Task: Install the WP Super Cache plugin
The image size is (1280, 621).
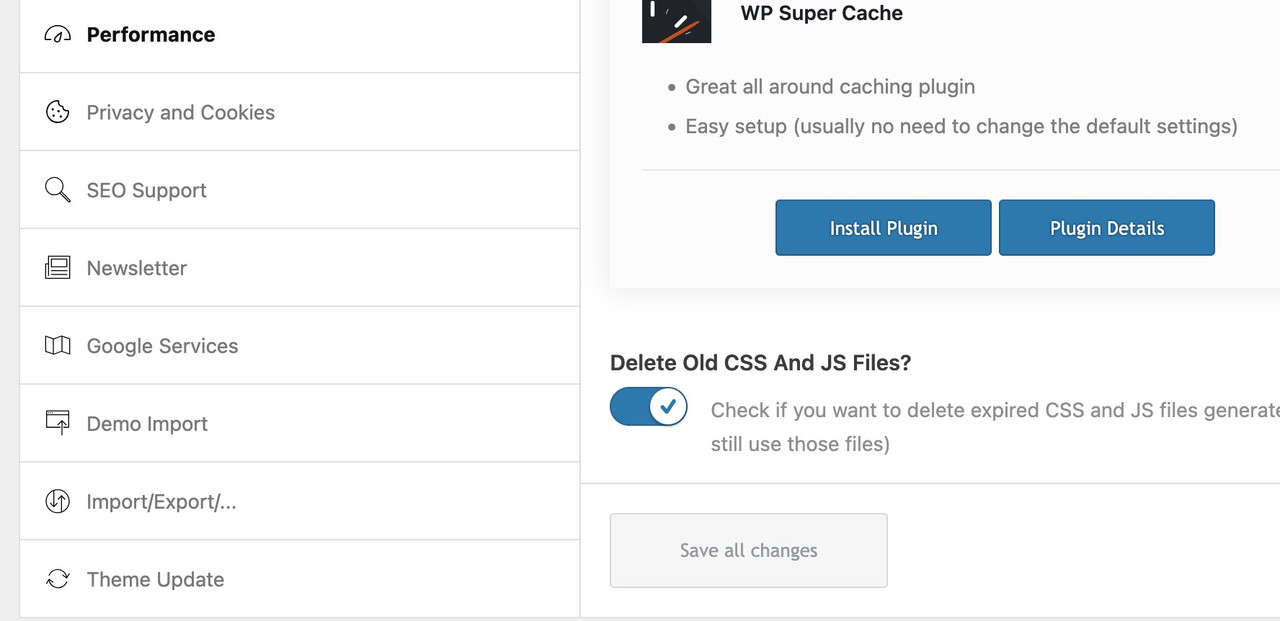Action: pos(884,228)
